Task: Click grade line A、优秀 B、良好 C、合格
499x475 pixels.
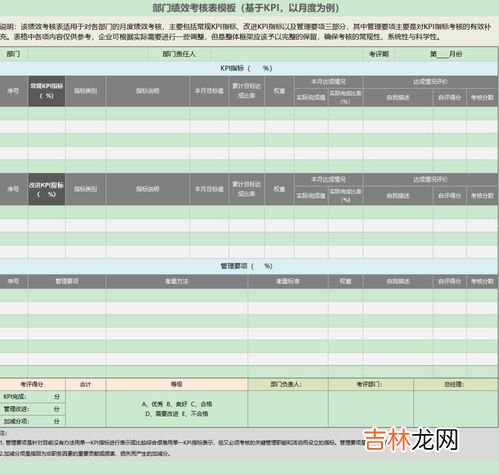Action: click(x=177, y=404)
